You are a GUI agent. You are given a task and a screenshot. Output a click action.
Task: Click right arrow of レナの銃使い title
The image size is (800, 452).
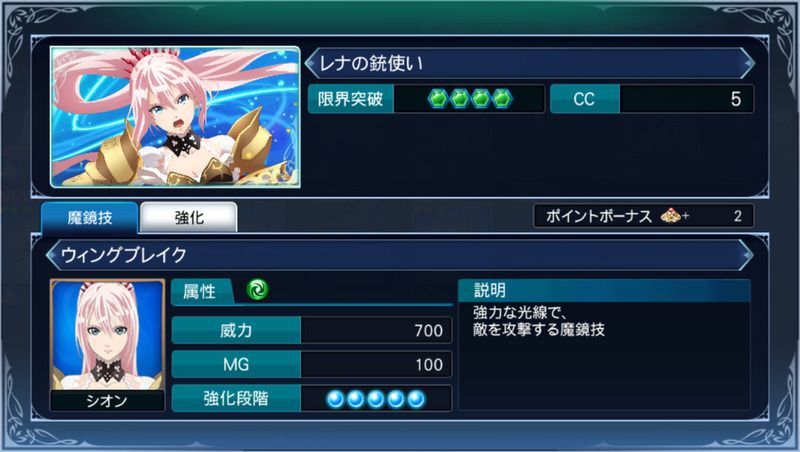pyautogui.click(x=748, y=63)
